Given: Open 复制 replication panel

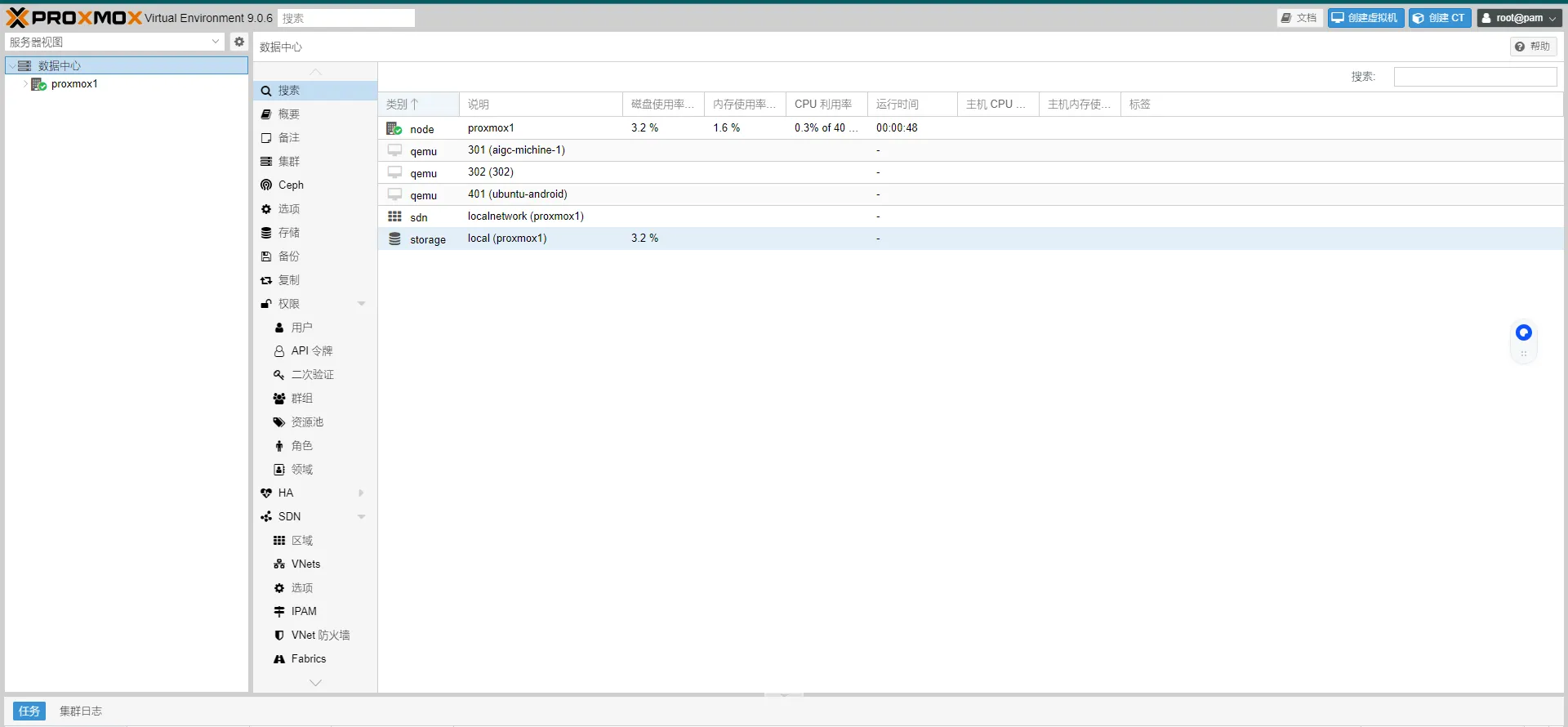Looking at the screenshot, I should 315,280.
